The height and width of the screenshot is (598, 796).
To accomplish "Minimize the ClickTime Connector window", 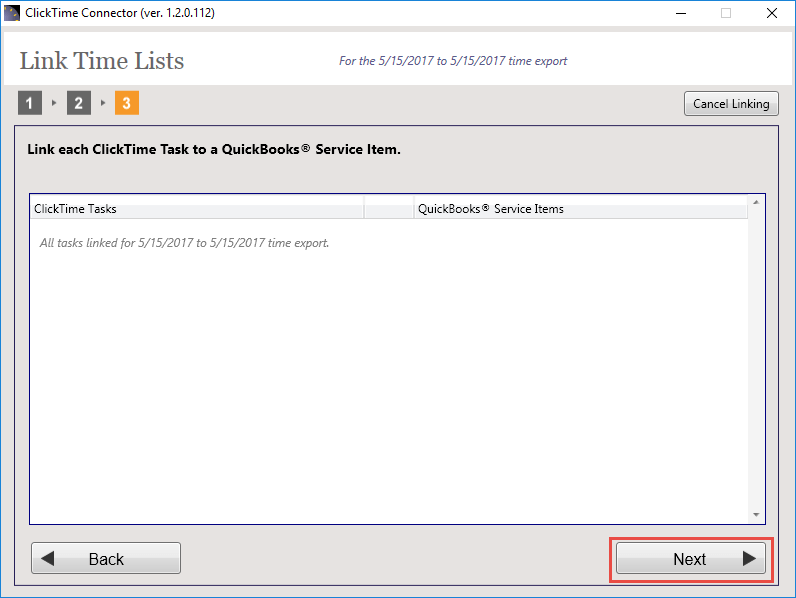I will 681,13.
